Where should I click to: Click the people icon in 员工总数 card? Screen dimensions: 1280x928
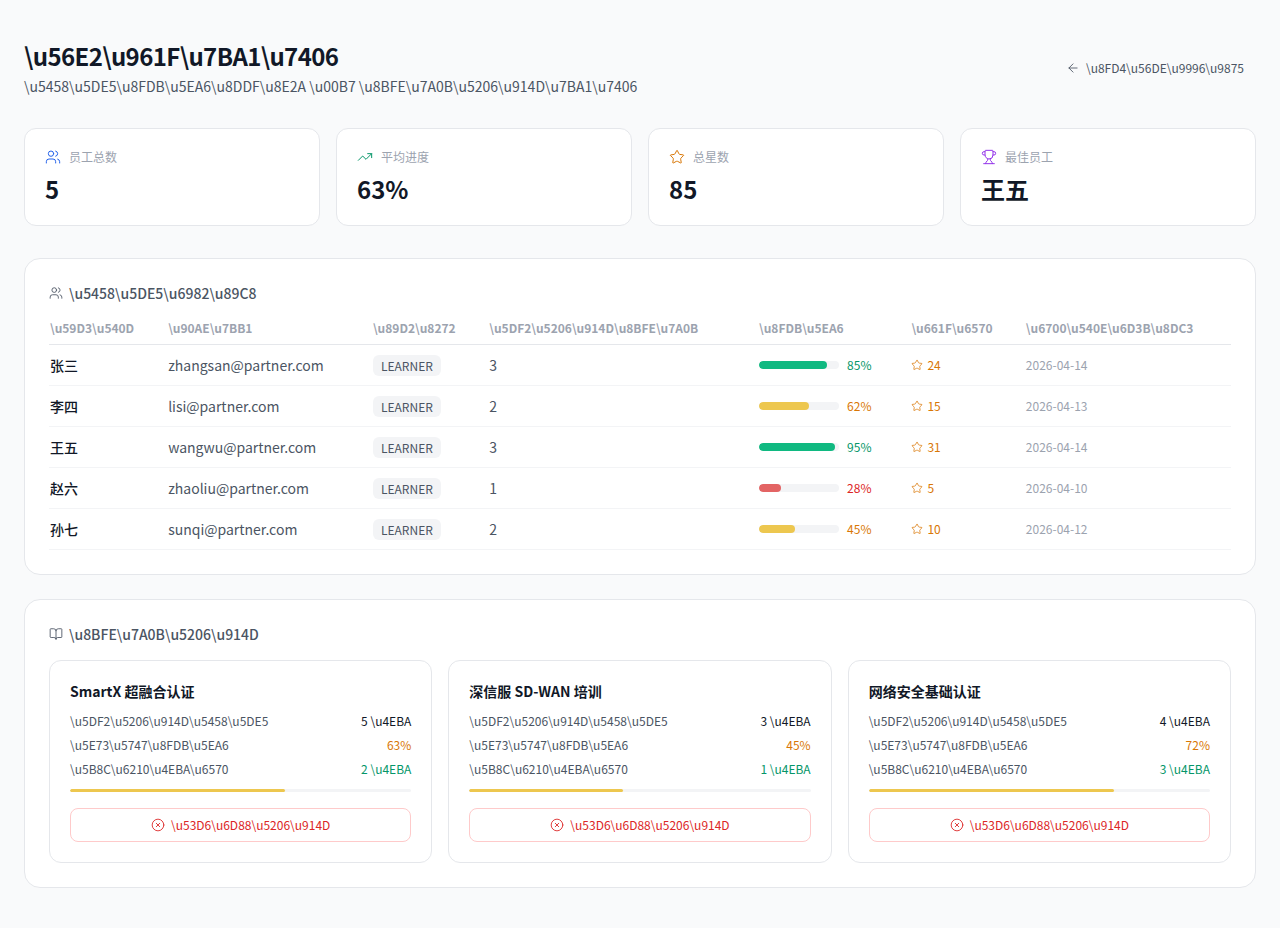pyautogui.click(x=53, y=157)
